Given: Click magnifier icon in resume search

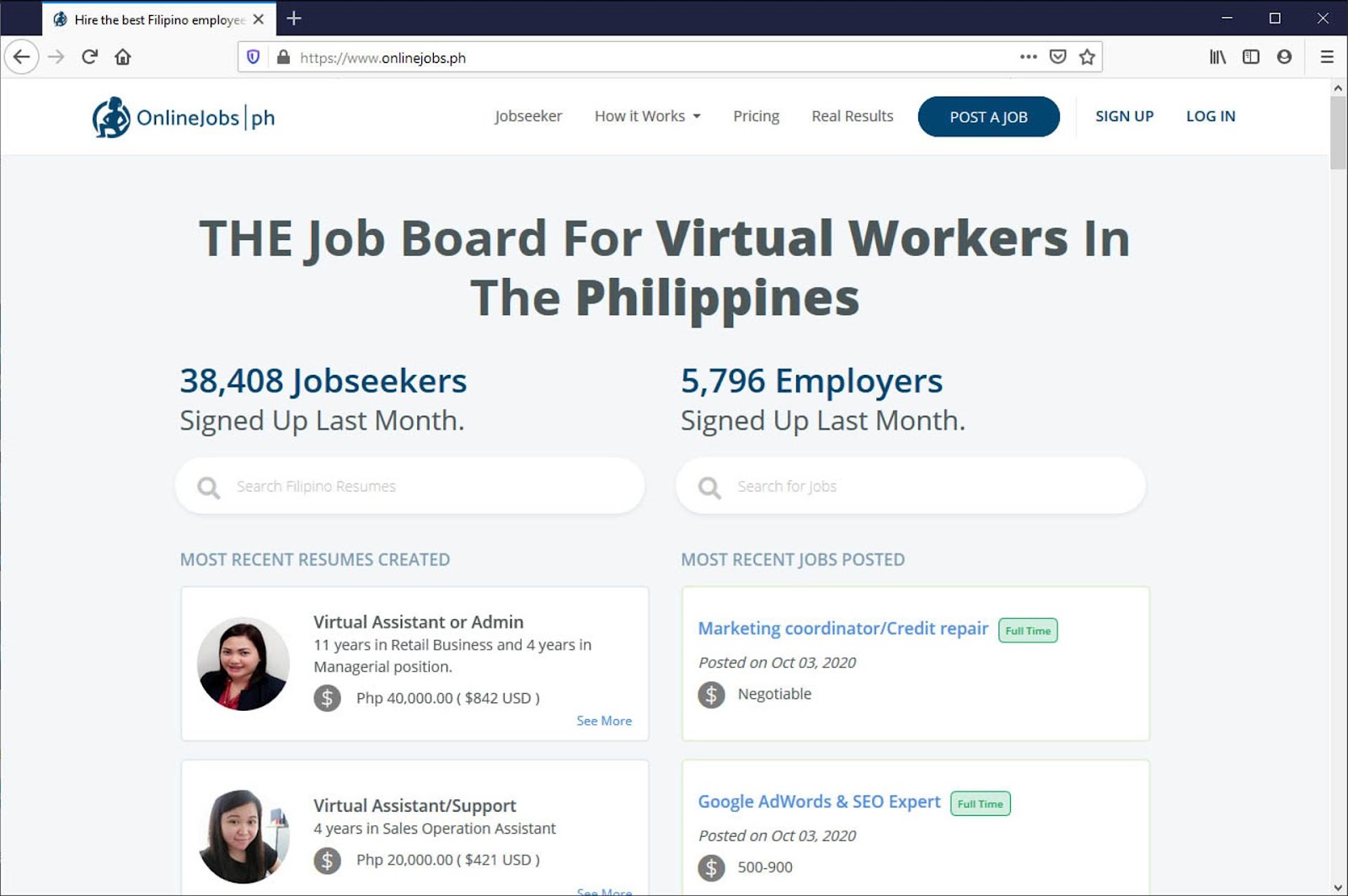Looking at the screenshot, I should (208, 488).
